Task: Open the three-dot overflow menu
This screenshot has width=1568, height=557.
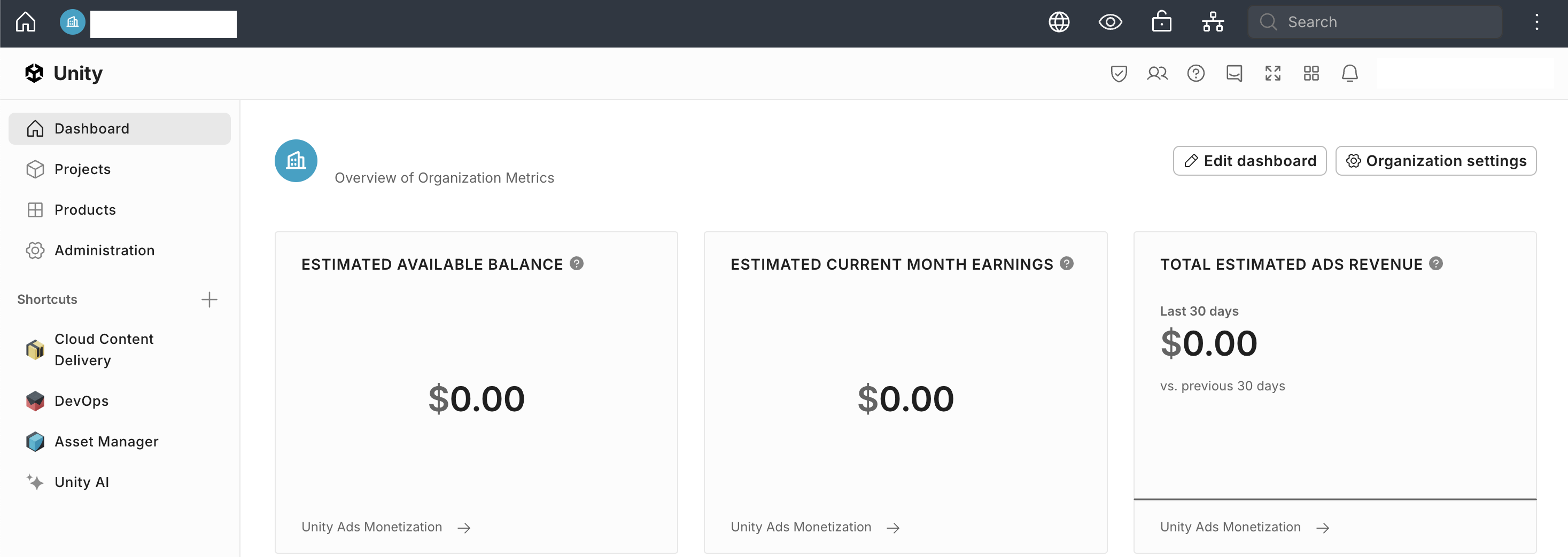Action: (x=1536, y=22)
